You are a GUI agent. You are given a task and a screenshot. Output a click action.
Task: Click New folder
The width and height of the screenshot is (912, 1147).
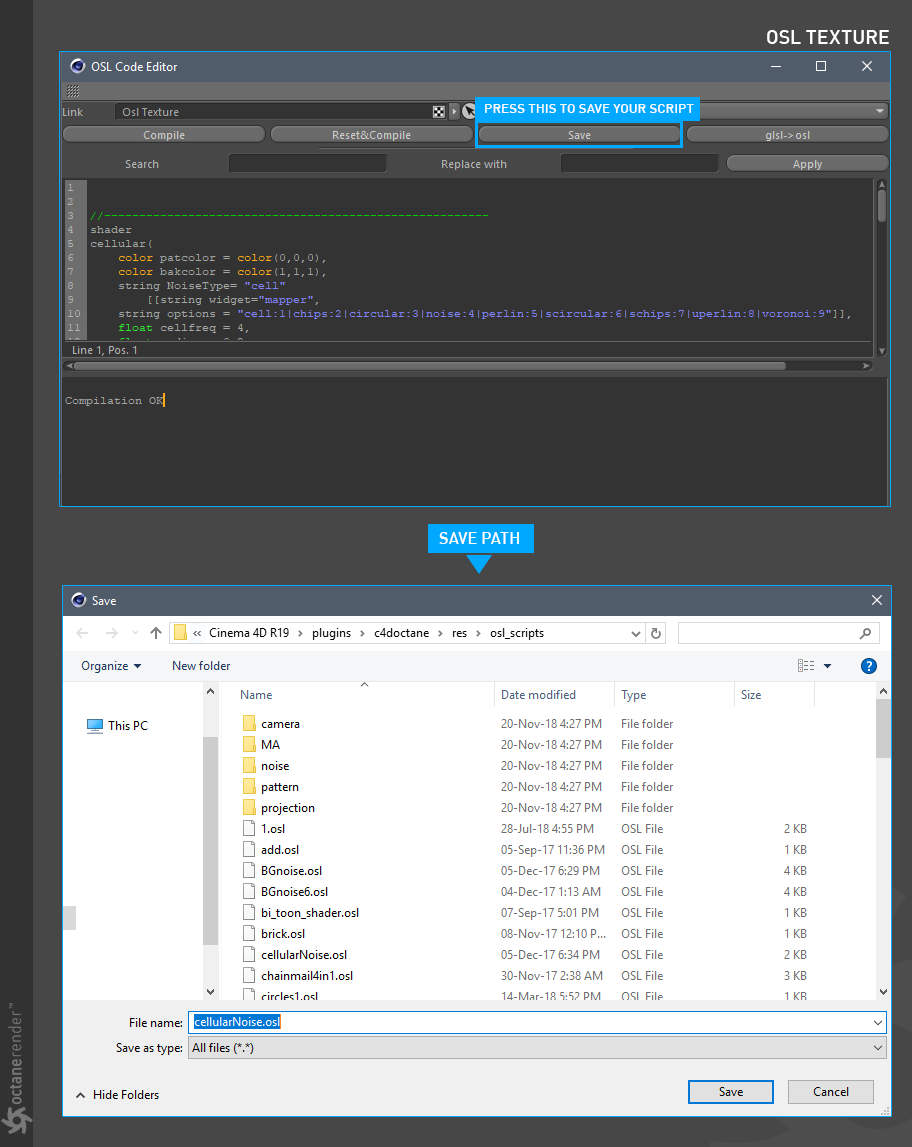pyautogui.click(x=201, y=666)
